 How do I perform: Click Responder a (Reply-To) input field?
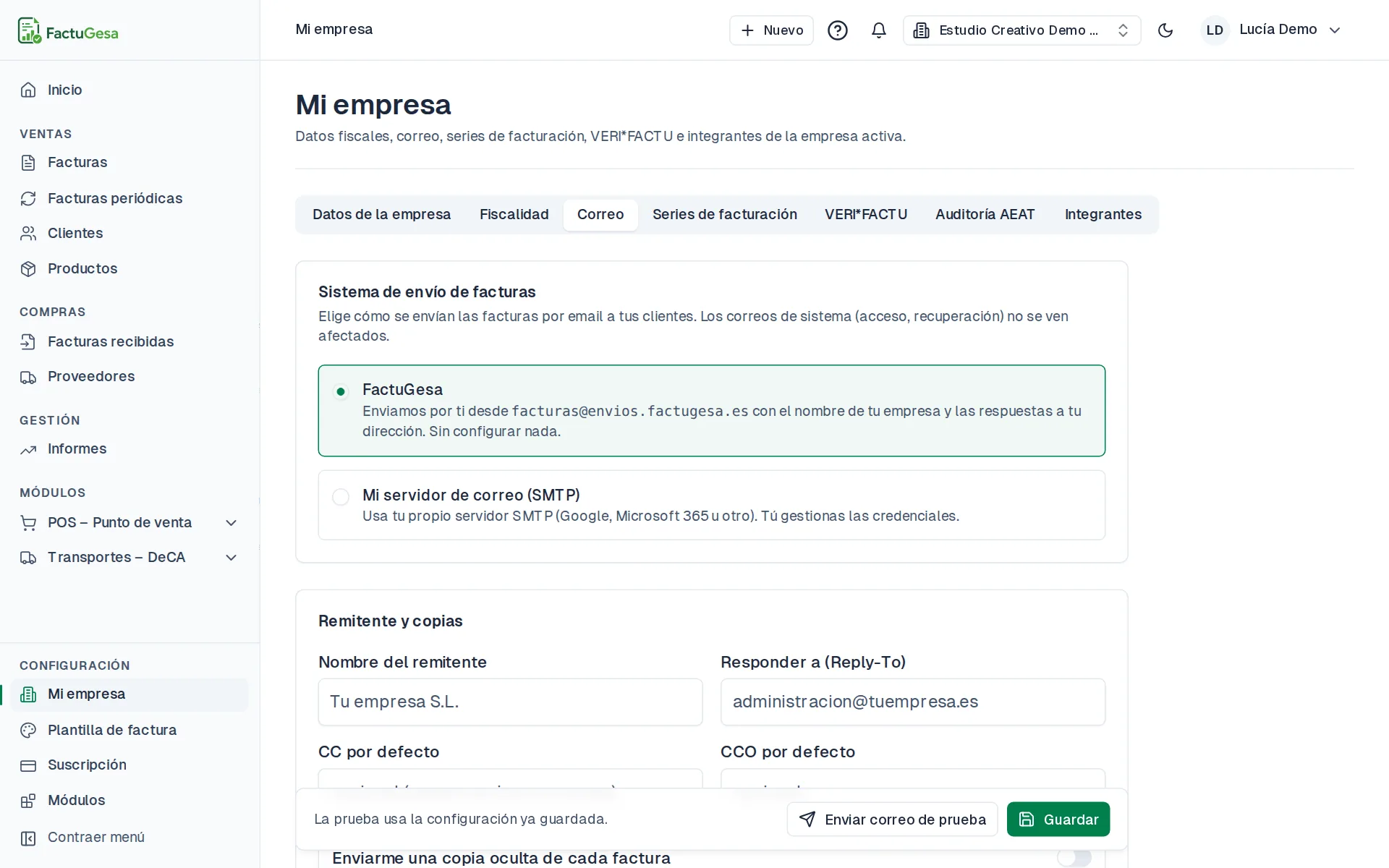(x=913, y=702)
